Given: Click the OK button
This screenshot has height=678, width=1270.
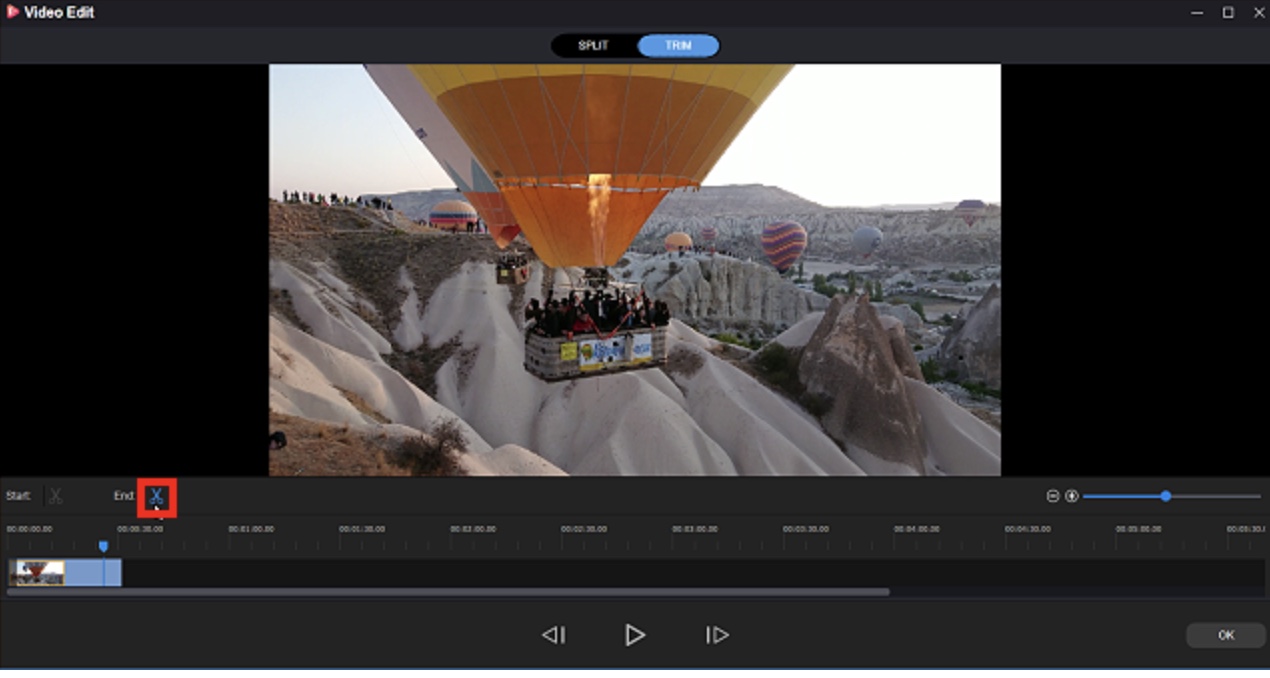Looking at the screenshot, I should click(1226, 635).
